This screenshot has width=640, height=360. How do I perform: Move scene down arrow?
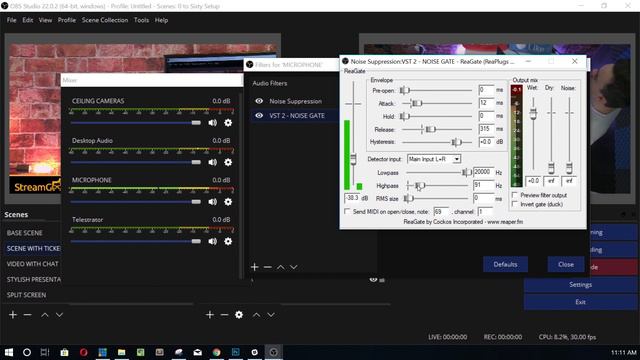[60, 315]
